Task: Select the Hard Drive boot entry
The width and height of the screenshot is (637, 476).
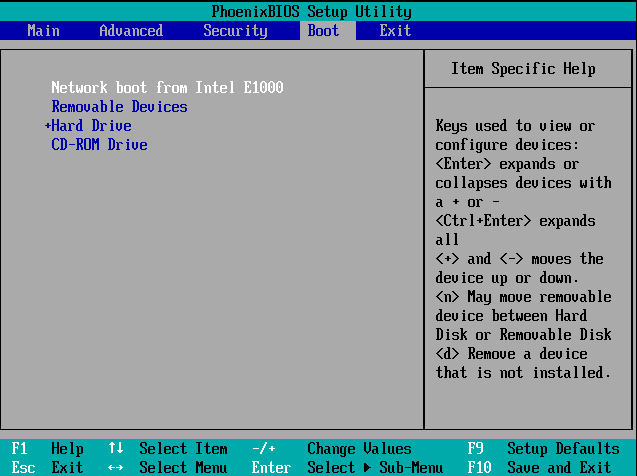Action: [x=91, y=125]
